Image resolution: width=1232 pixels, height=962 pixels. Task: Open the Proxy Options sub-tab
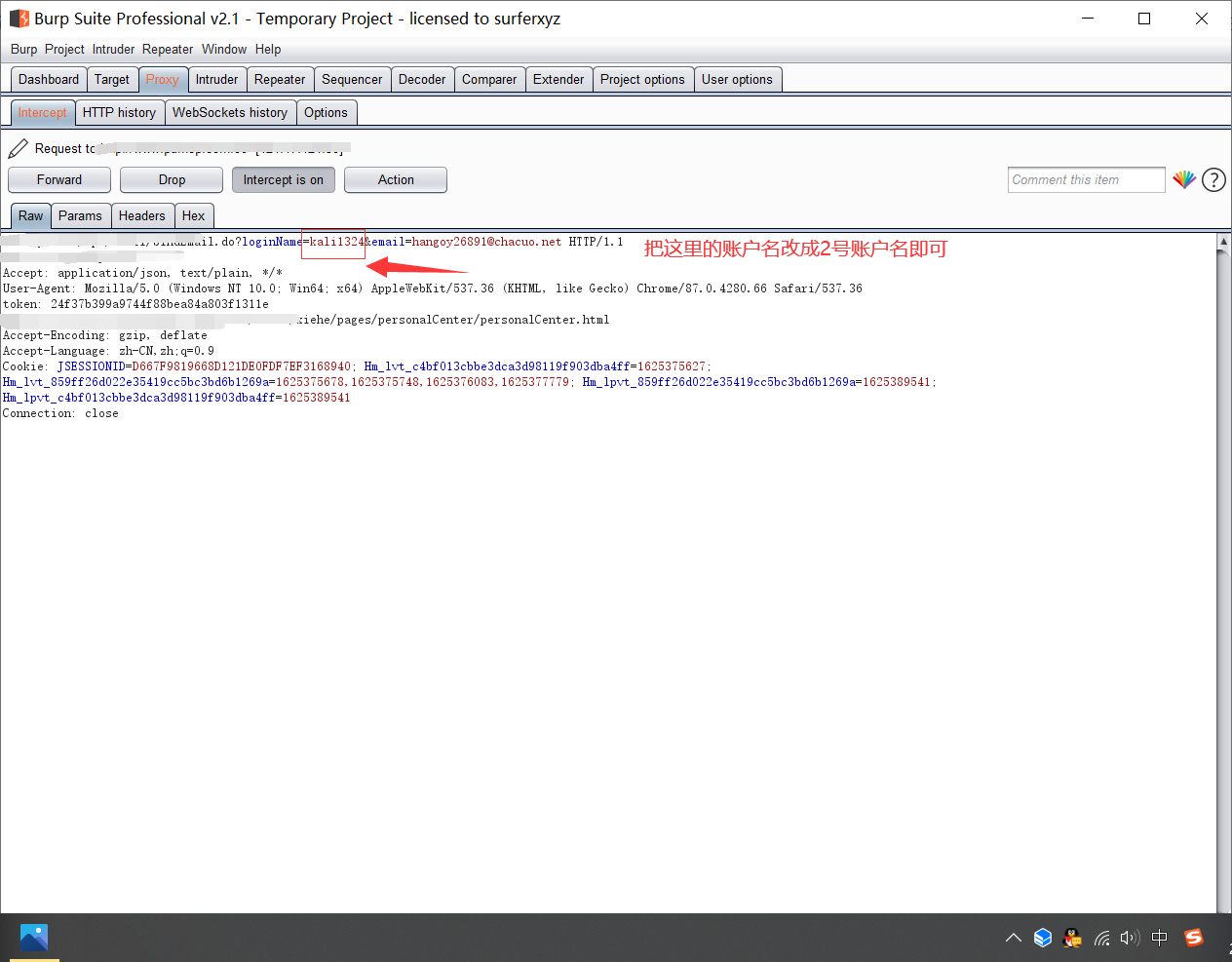coord(326,113)
